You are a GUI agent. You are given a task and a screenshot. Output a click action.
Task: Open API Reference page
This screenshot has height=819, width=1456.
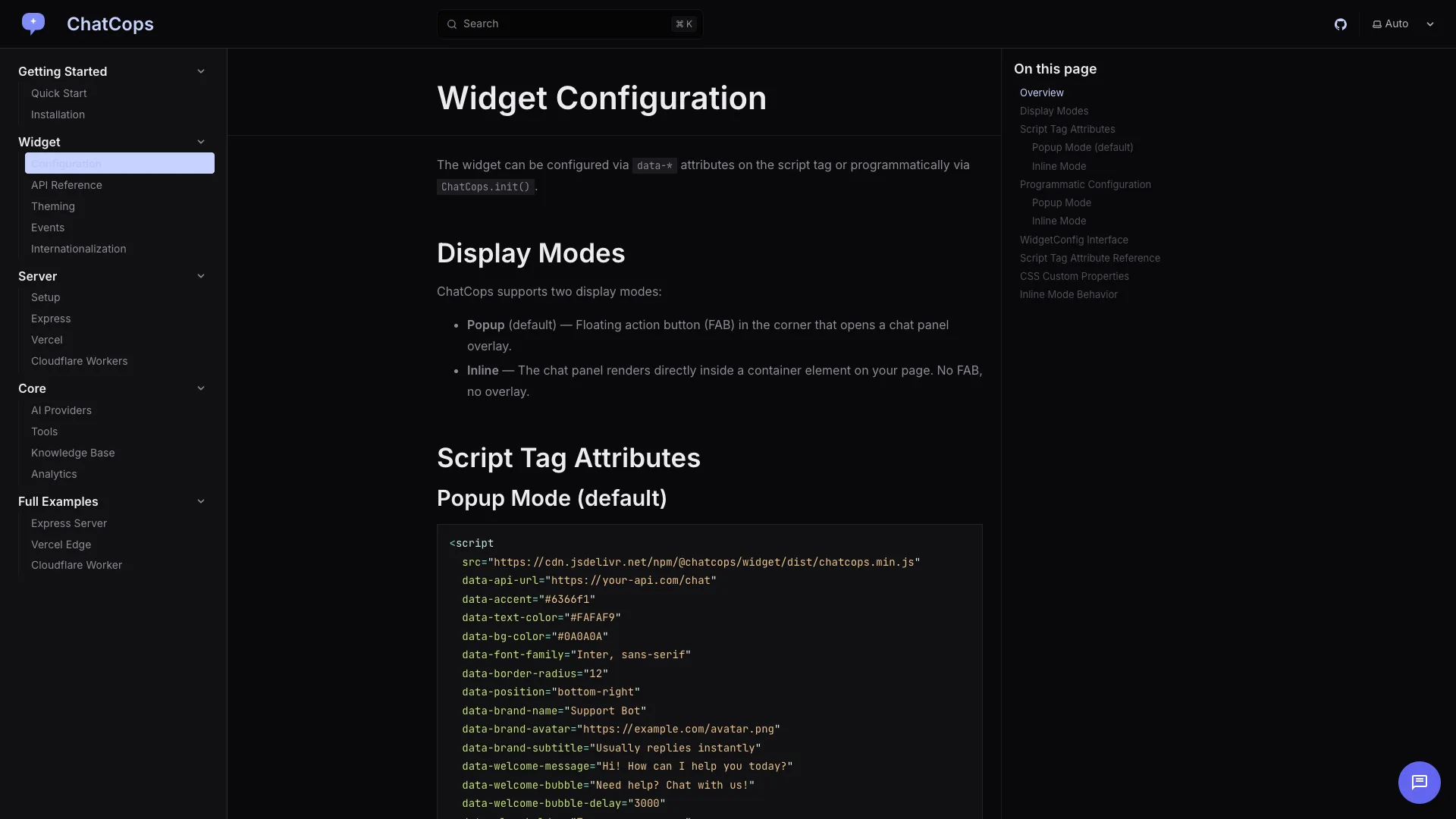(67, 185)
